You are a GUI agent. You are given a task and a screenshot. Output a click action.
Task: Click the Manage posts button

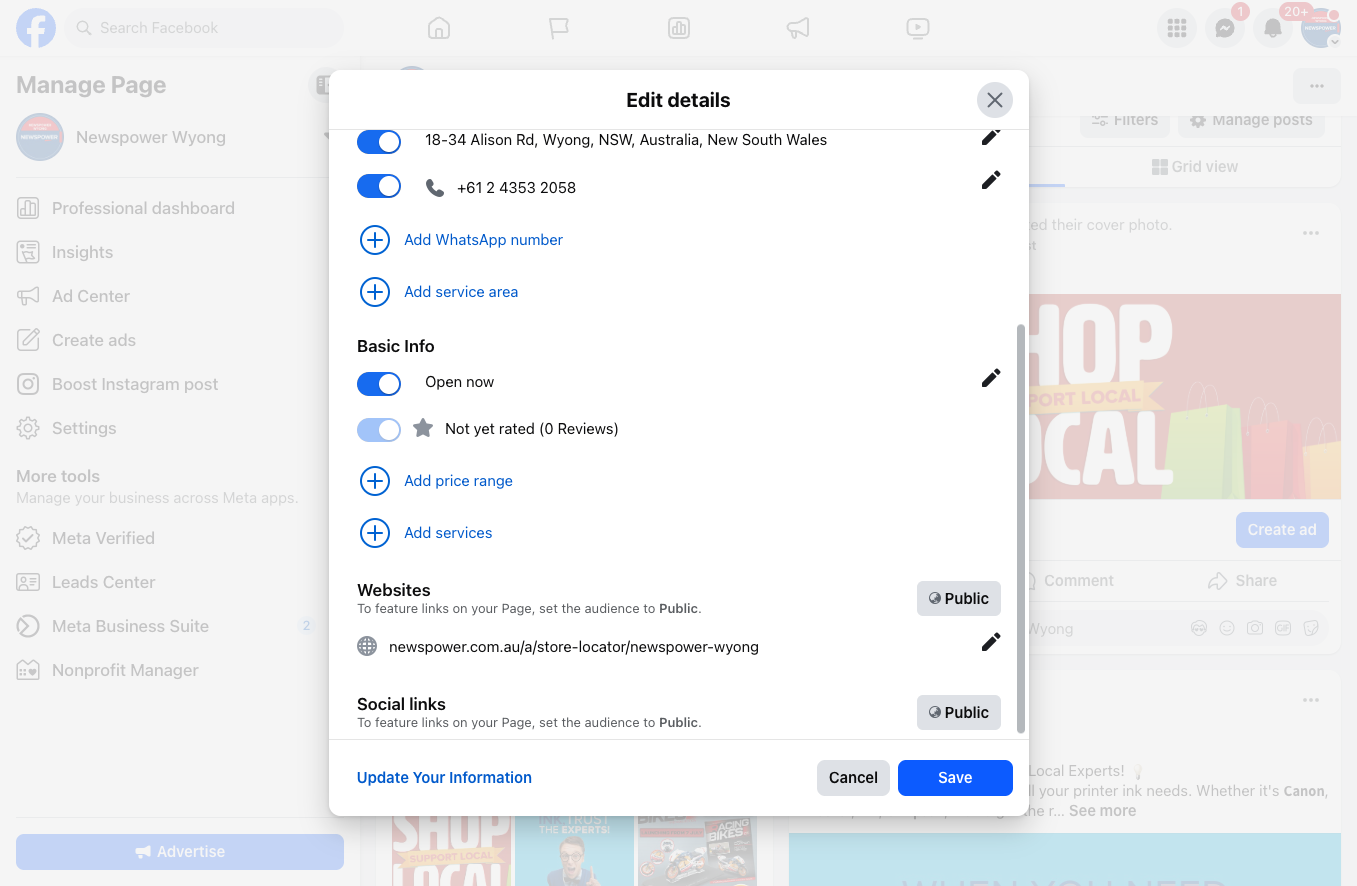1250,120
